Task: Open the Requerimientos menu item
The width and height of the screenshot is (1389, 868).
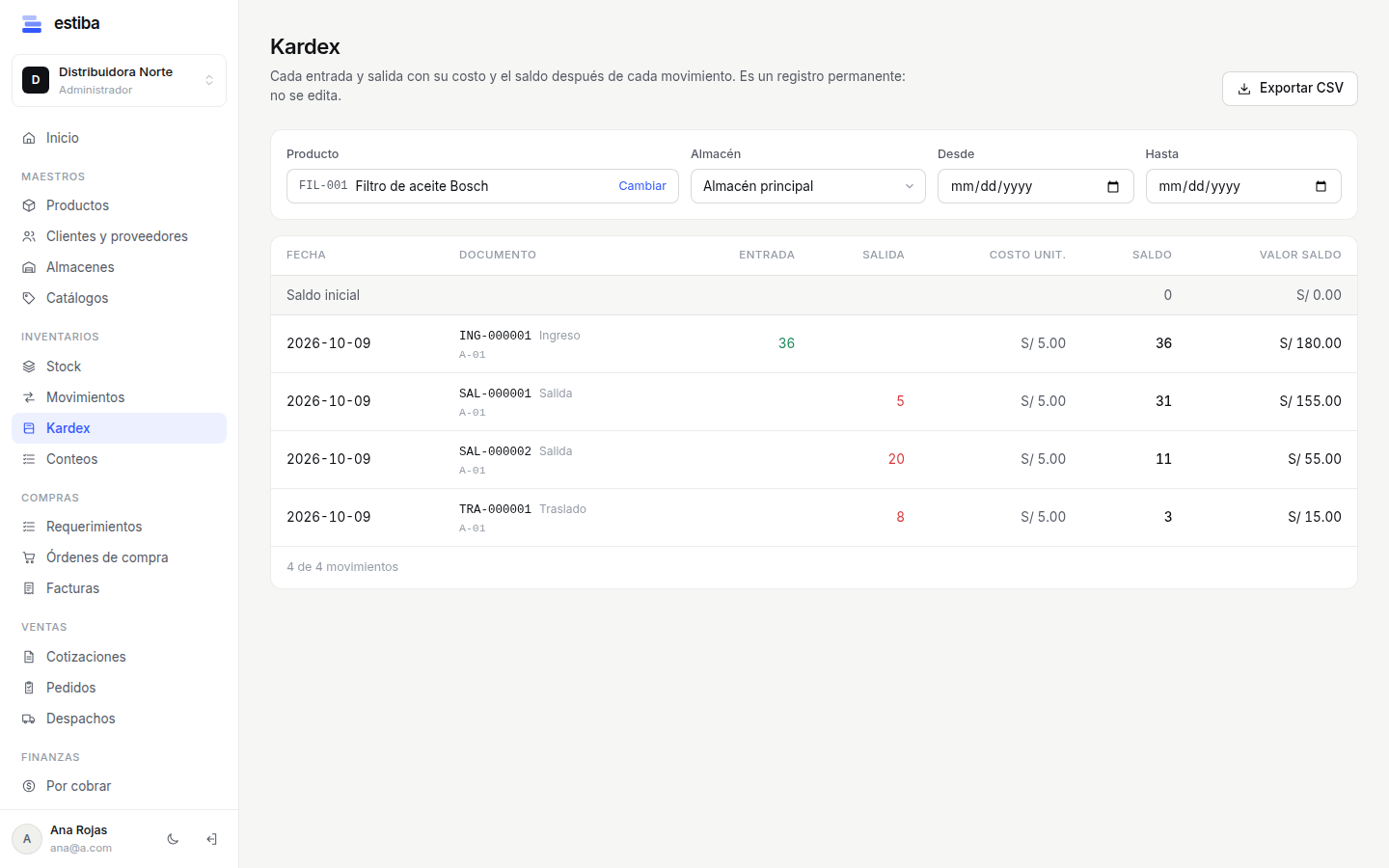Action: 119,527
